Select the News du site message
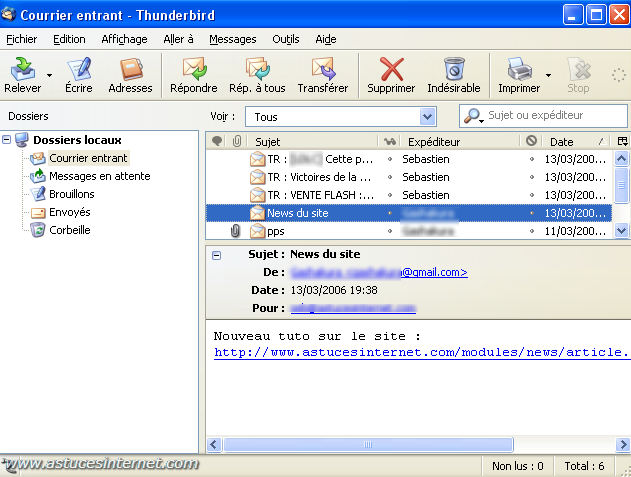Screen dimensions: 631x477 [409, 213]
